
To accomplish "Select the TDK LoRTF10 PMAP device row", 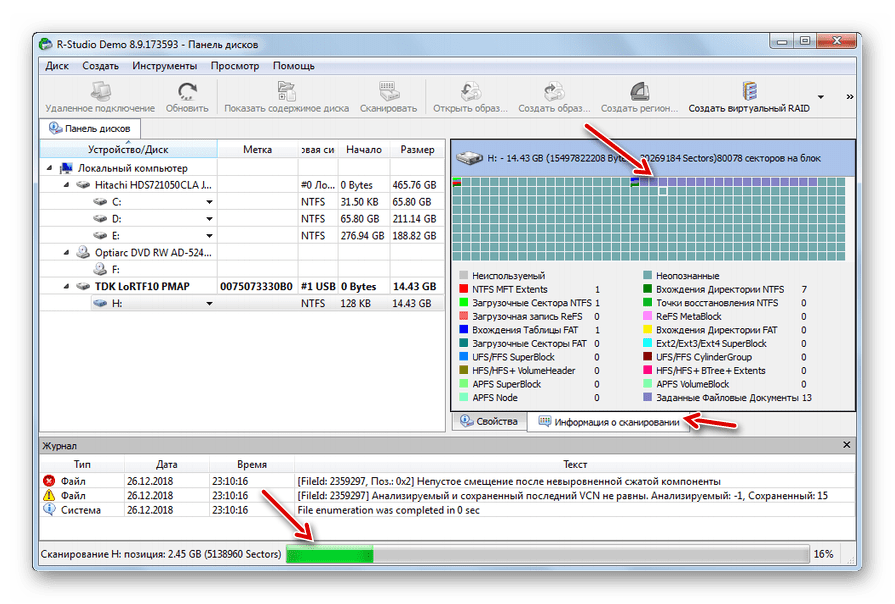I will tap(242, 286).
